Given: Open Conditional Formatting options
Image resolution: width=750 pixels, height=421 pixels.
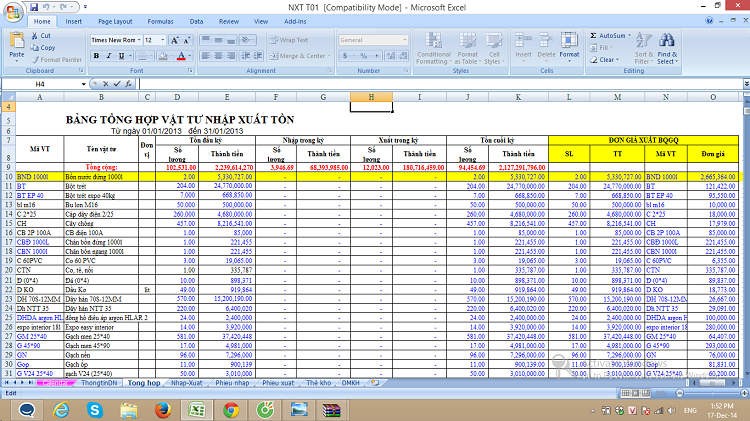Looking at the screenshot, I should tap(433, 48).
